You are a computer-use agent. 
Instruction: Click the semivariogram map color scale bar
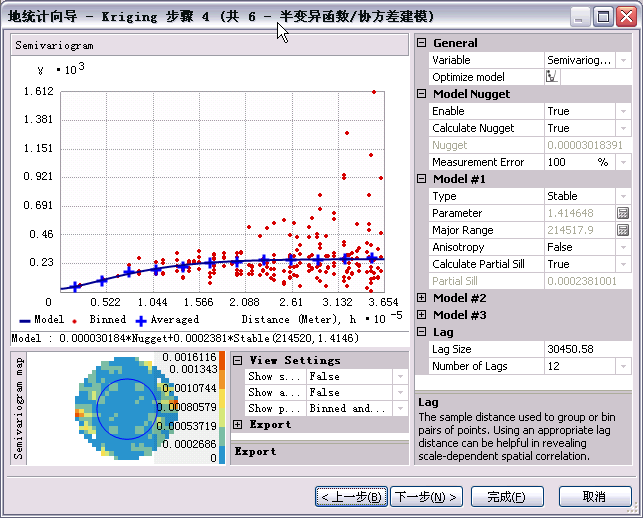pyautogui.click(x=222, y=408)
